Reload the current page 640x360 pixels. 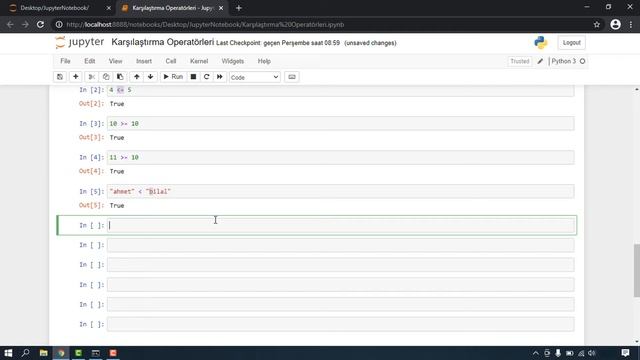[40, 24]
